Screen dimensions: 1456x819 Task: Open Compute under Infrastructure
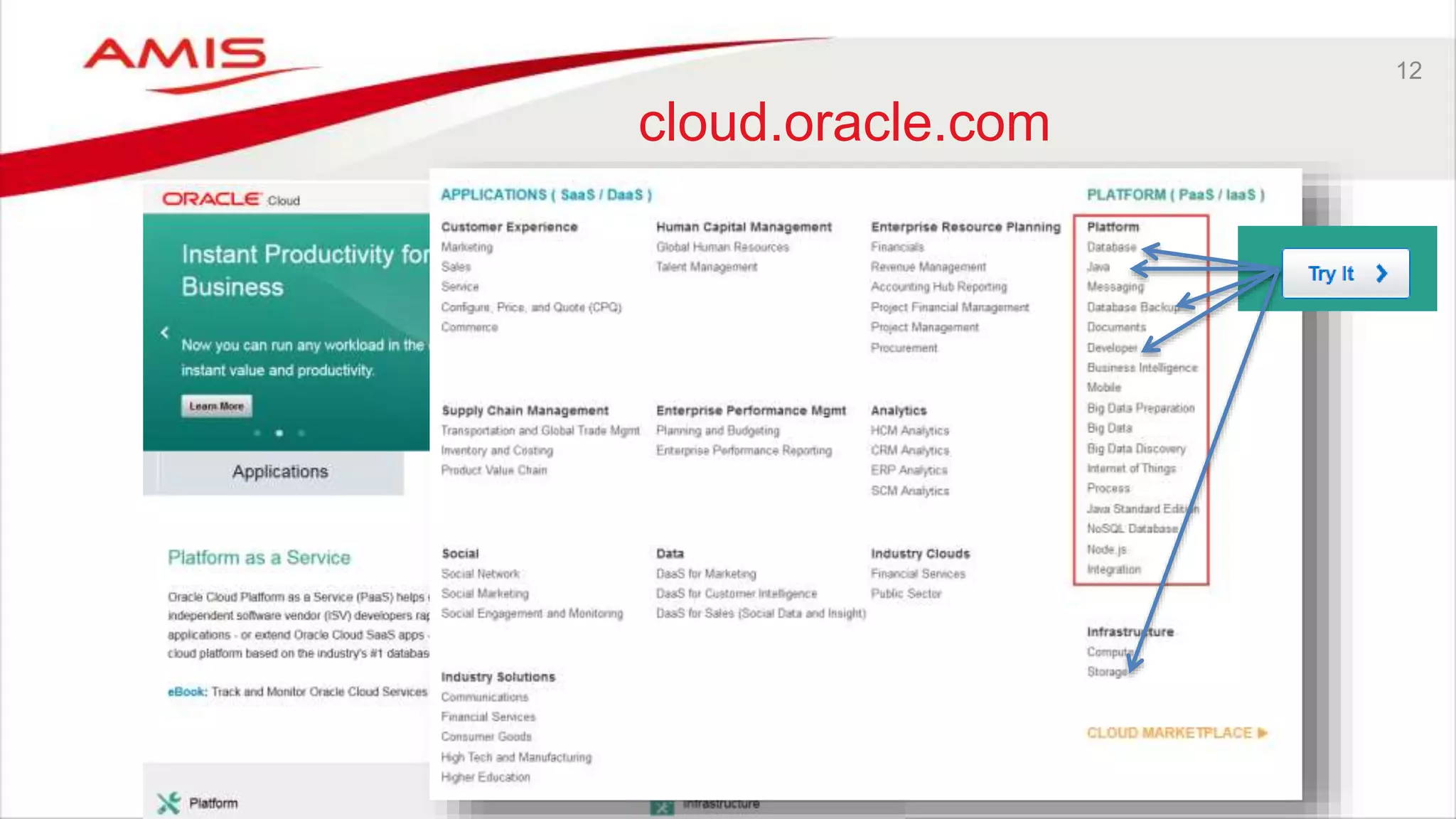pyautogui.click(x=1110, y=652)
